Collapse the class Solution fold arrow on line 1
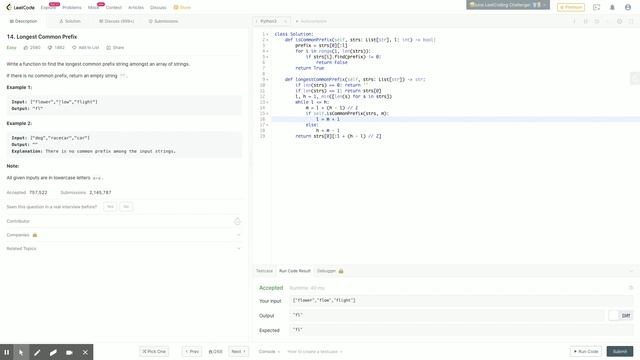 (267, 34)
